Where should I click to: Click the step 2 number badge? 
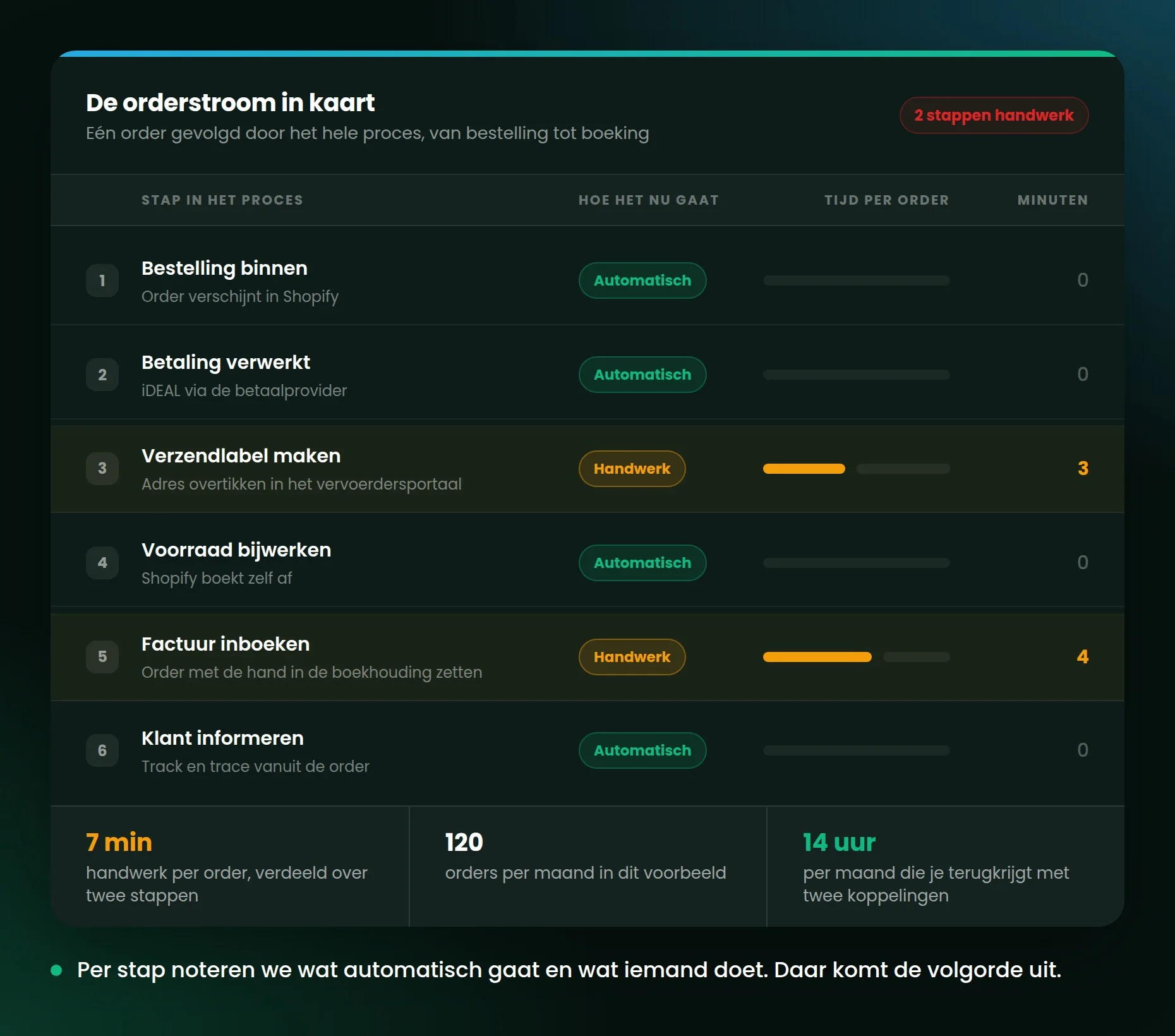point(102,375)
